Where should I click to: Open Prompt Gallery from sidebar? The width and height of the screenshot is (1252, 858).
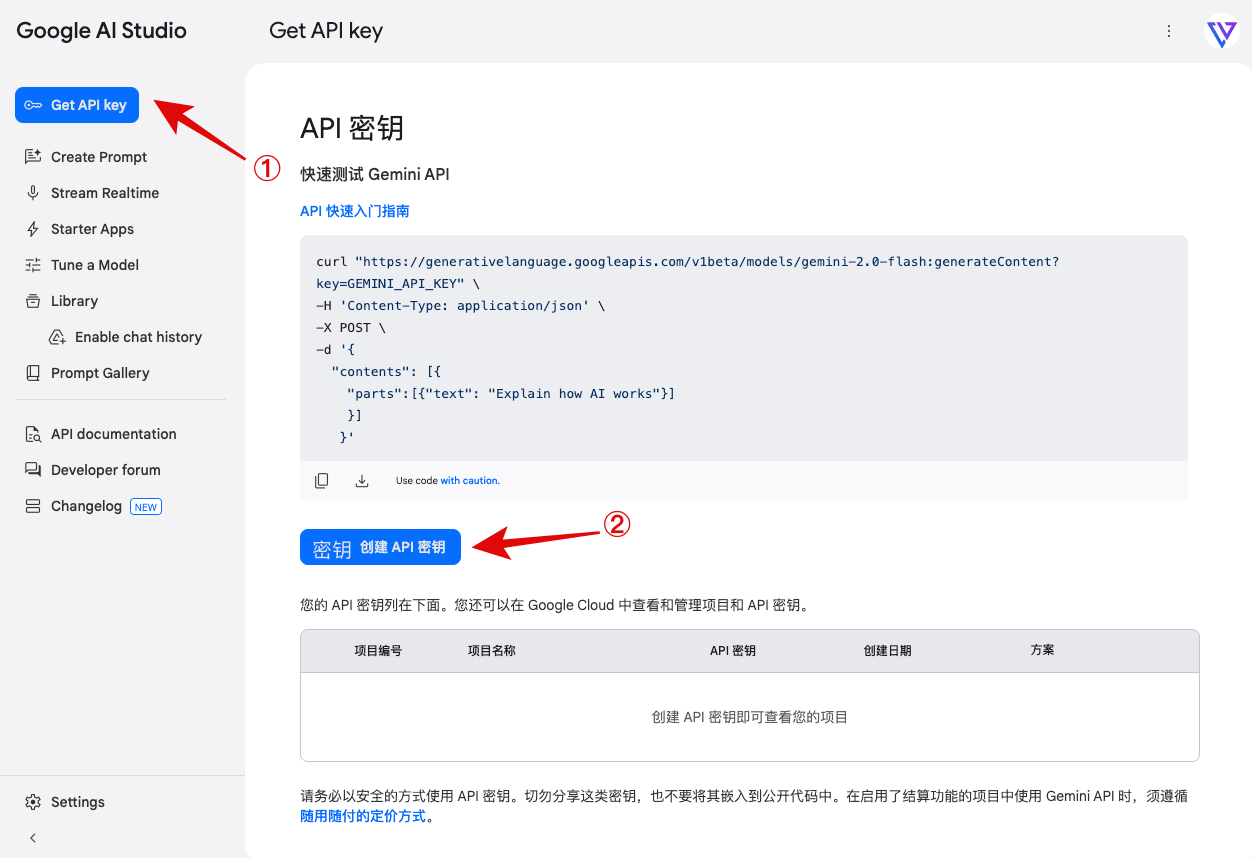point(87,373)
